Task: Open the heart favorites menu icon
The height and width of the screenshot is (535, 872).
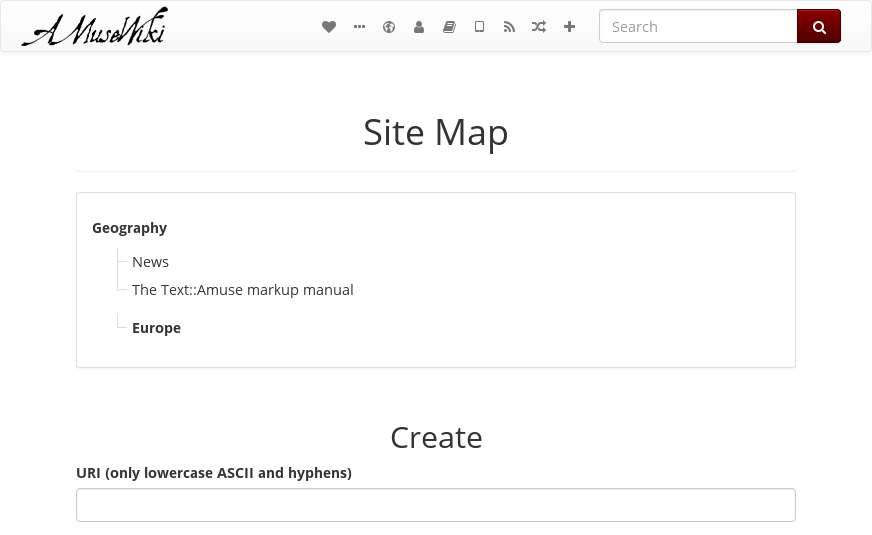Action: click(x=329, y=27)
